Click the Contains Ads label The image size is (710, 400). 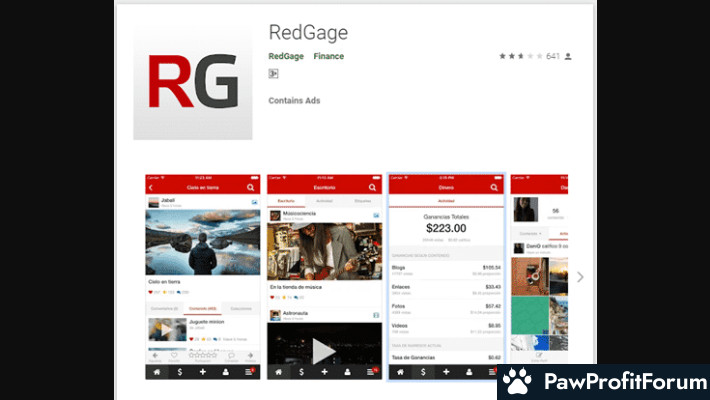pos(294,101)
